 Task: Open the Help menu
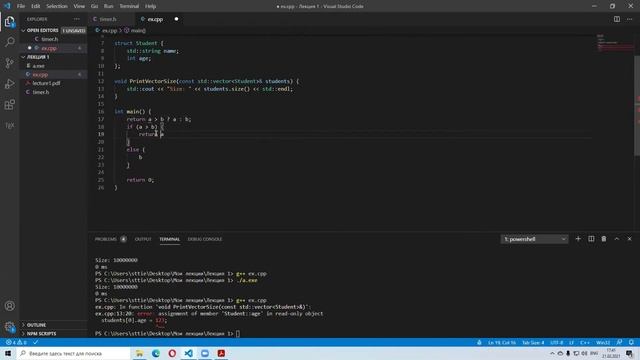[151, 6]
